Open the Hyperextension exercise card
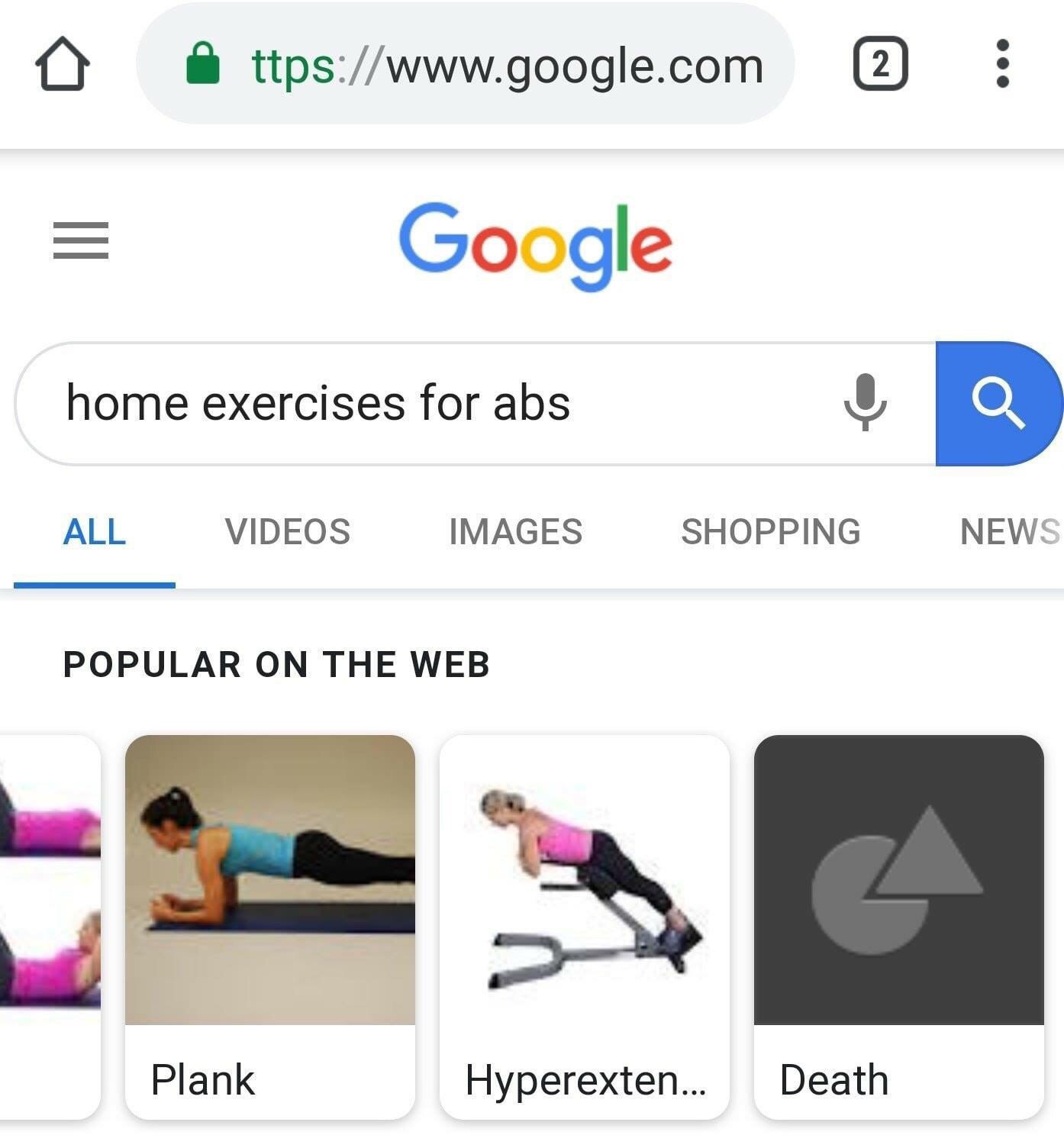The image size is (1064, 1148). (x=585, y=927)
